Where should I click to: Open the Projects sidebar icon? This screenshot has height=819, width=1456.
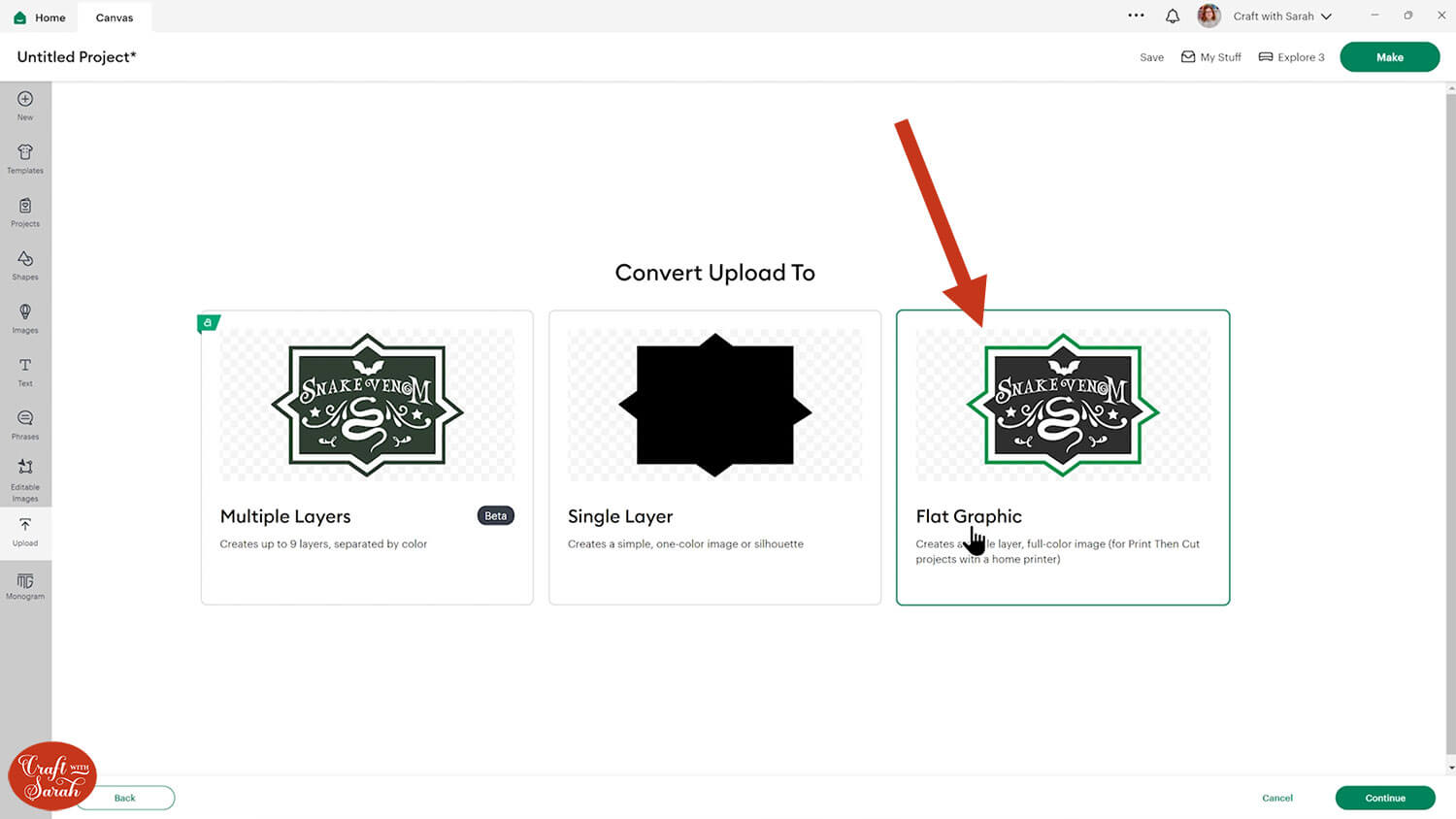(25, 206)
